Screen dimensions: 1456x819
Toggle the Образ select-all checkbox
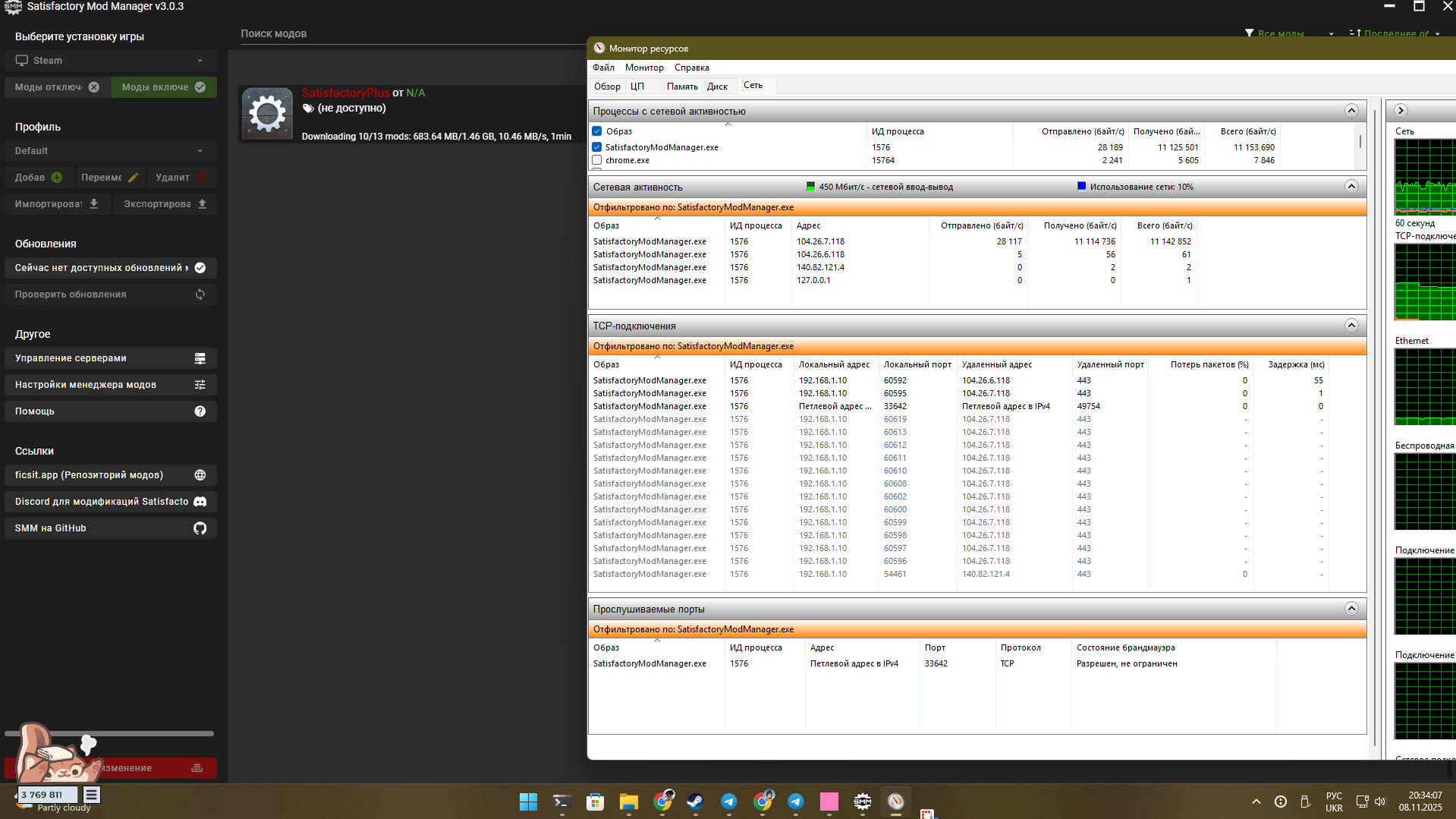(x=597, y=131)
